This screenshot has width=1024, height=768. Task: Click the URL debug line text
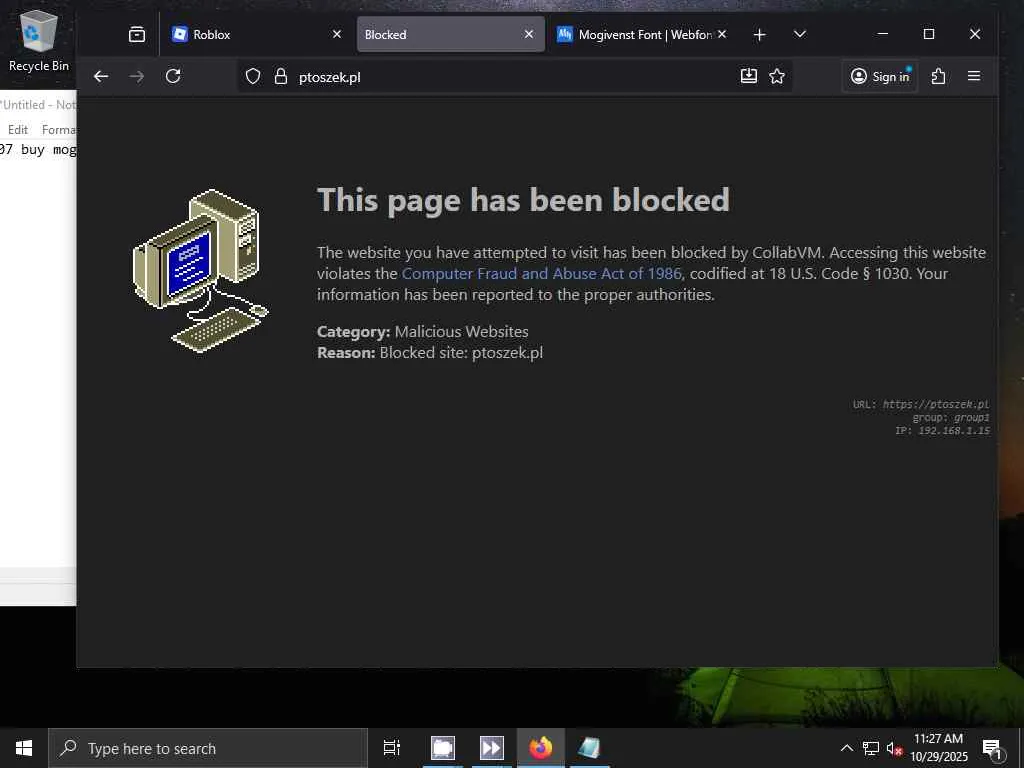pos(921,404)
